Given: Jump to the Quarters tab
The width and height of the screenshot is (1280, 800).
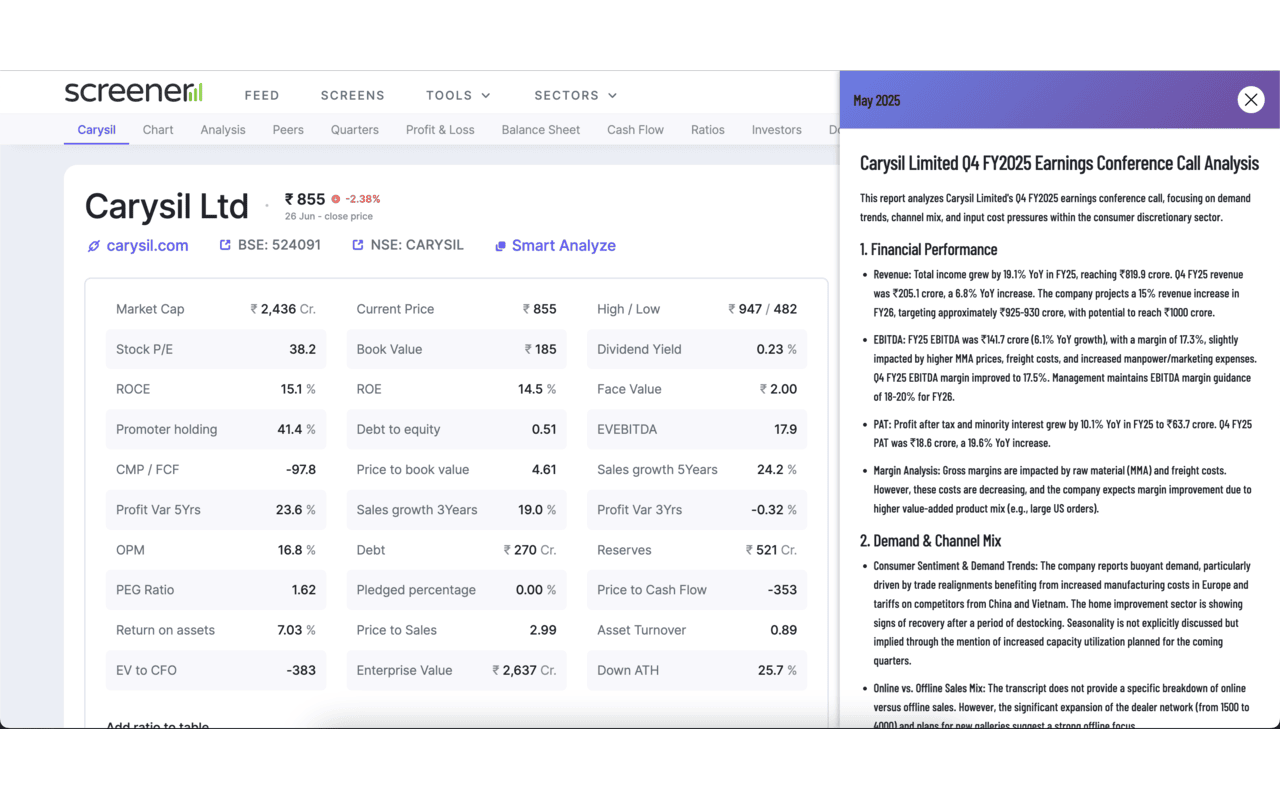Looking at the screenshot, I should point(355,129).
